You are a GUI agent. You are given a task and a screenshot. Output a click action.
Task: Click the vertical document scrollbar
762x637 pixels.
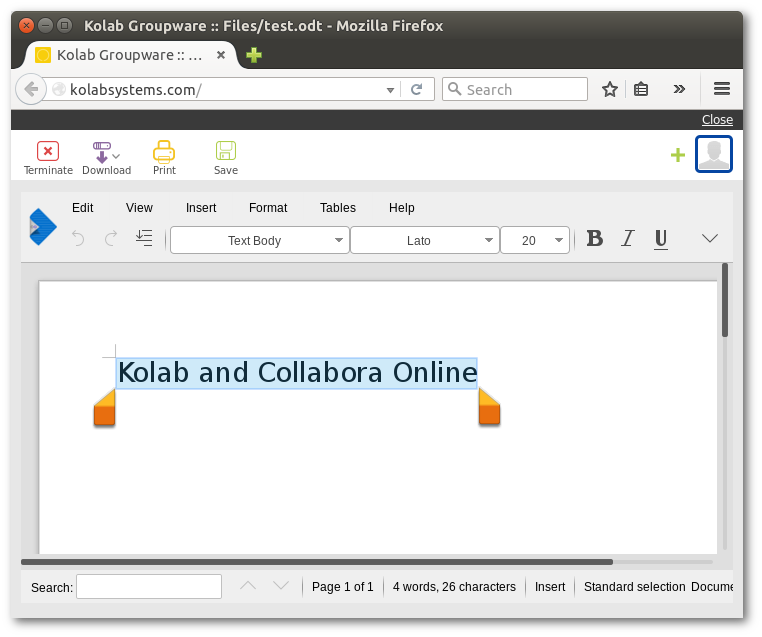[x=725, y=300]
